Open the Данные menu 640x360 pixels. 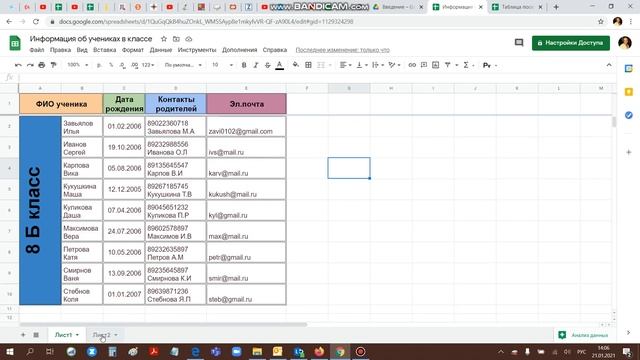point(161,50)
